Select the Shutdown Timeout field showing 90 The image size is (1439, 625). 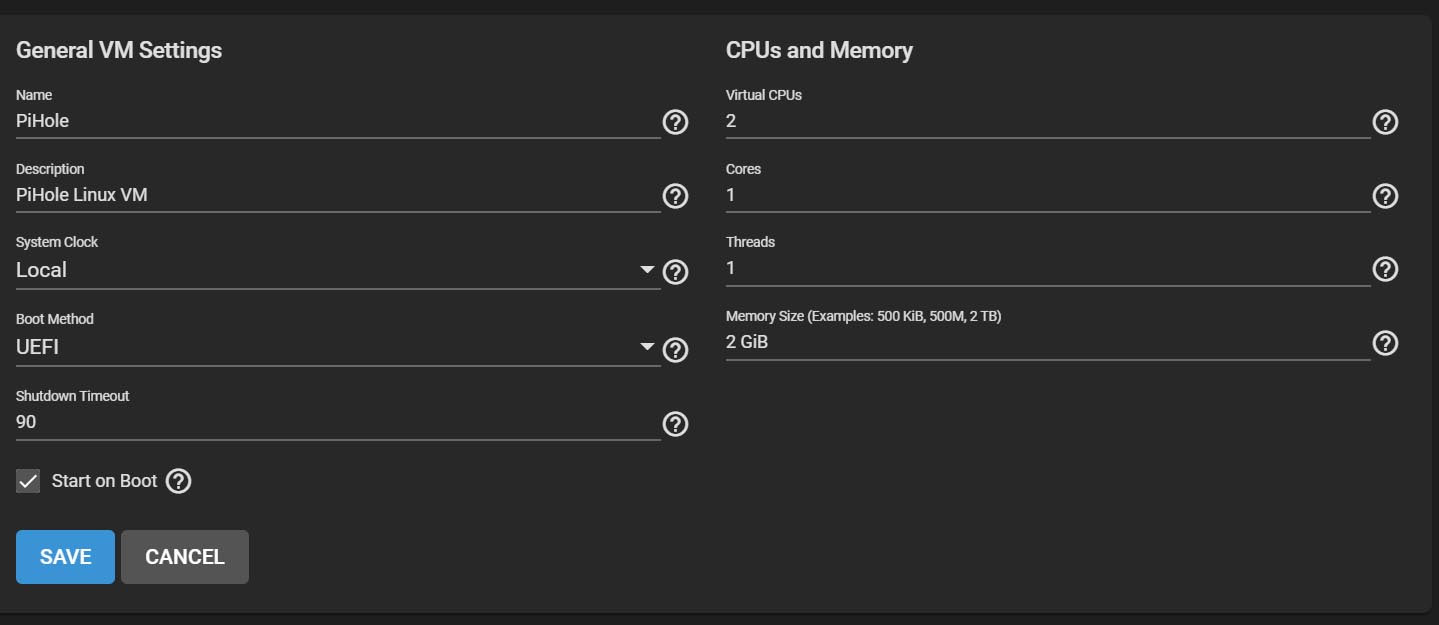coord(338,422)
